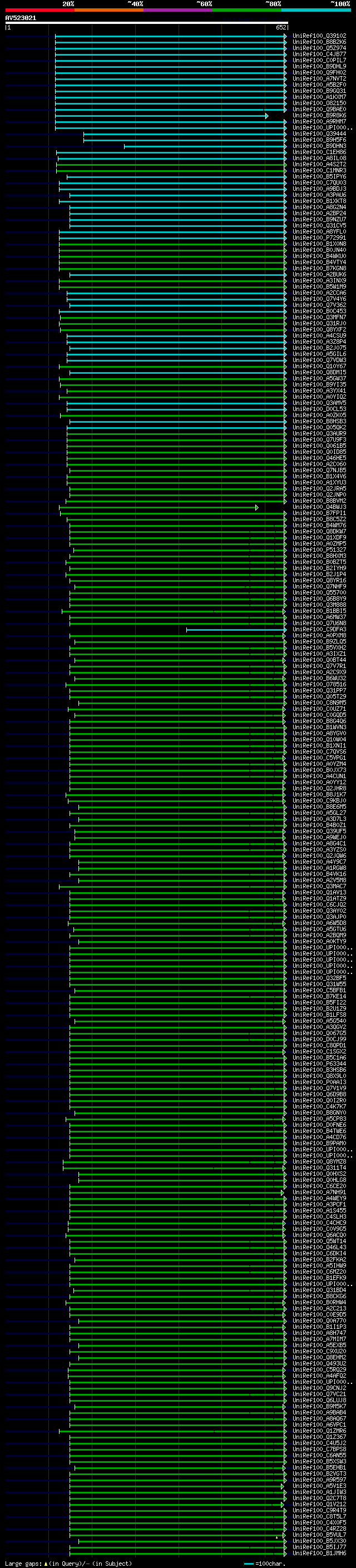Viewport: 356px width, 1568px height.
Task: Select UniRef100_O78516 label
Action: click(319, 684)
